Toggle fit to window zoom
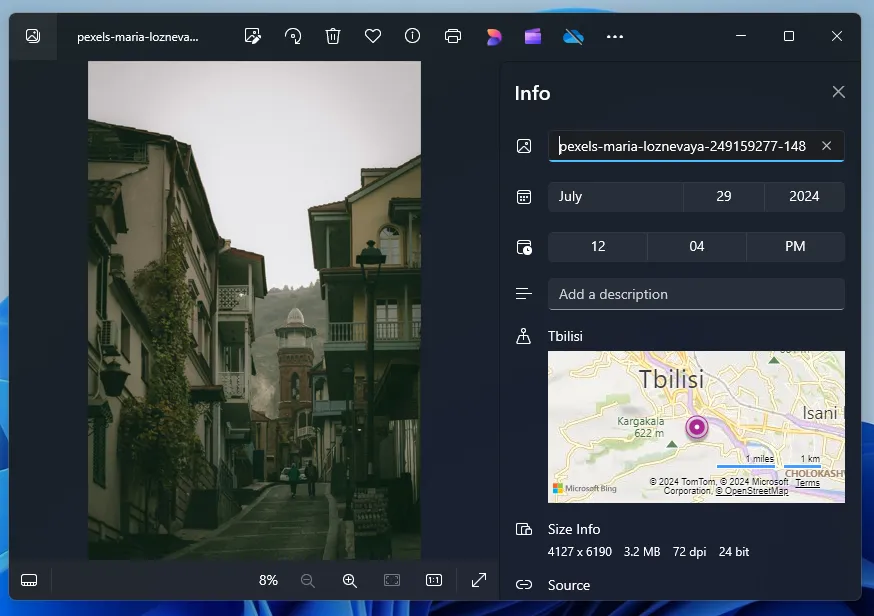This screenshot has width=874, height=616. pyautogui.click(x=391, y=580)
